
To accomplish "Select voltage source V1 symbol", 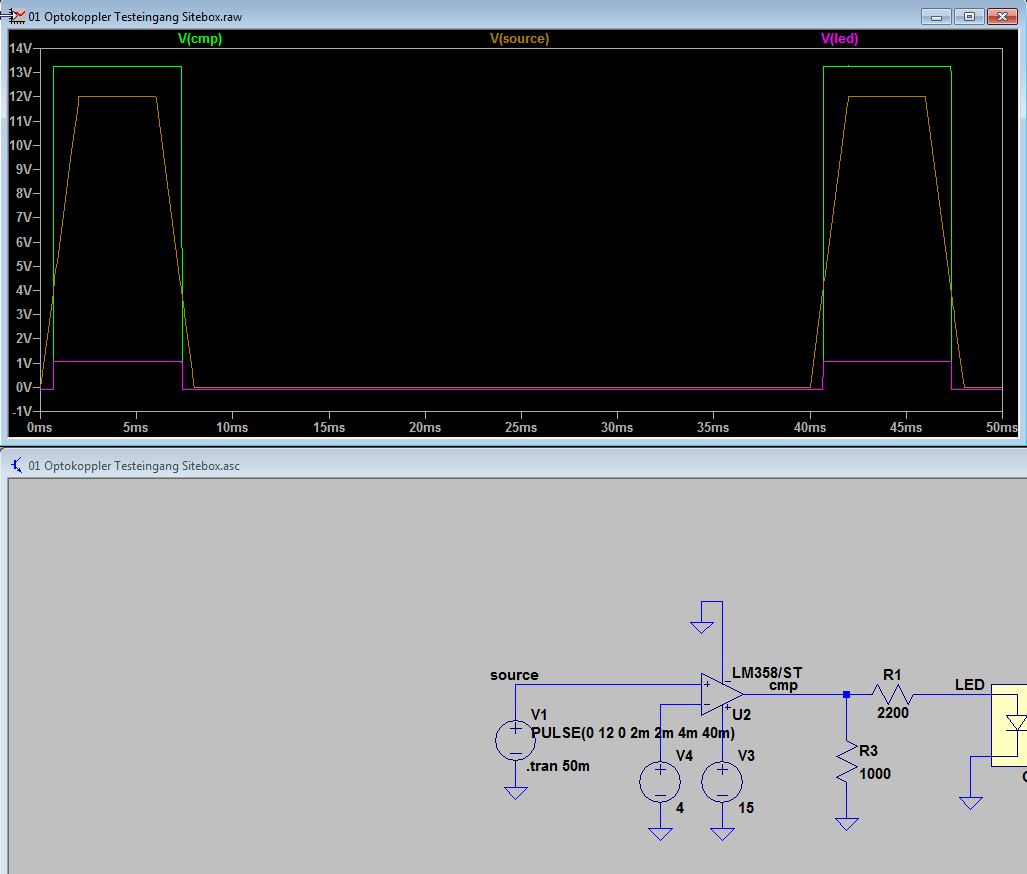I will [515, 740].
